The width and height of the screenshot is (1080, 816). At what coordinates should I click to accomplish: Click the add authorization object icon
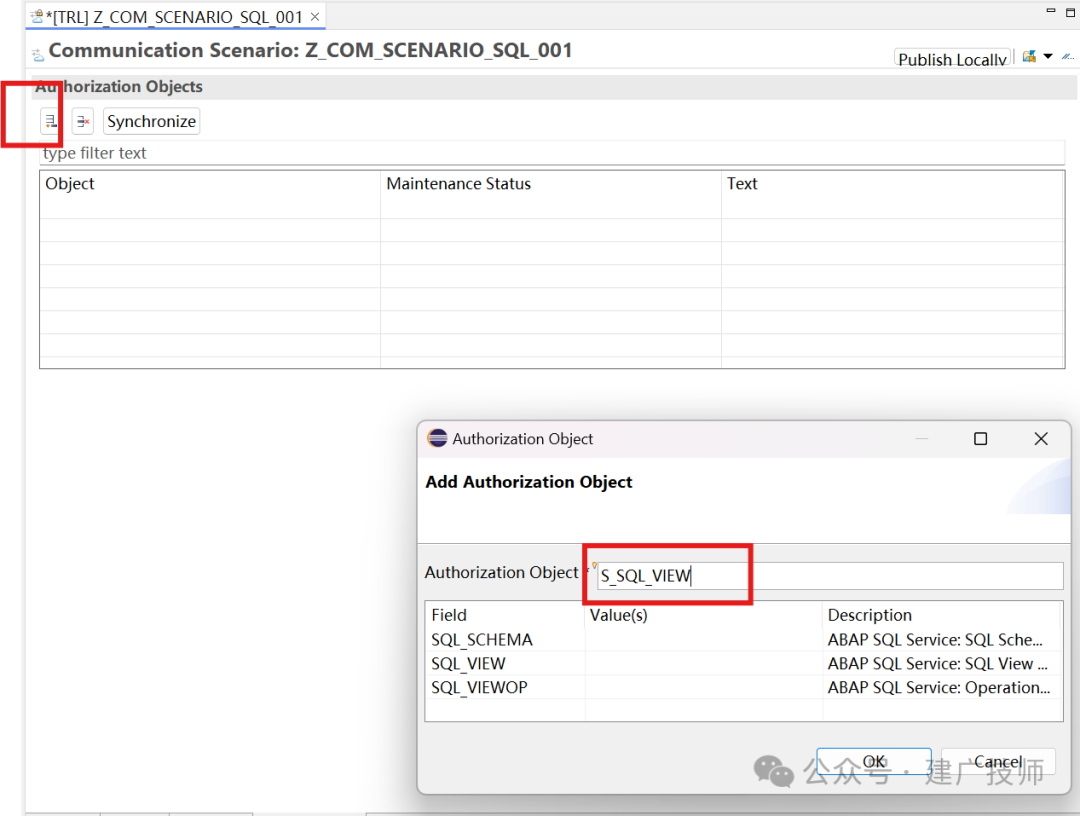click(x=50, y=121)
